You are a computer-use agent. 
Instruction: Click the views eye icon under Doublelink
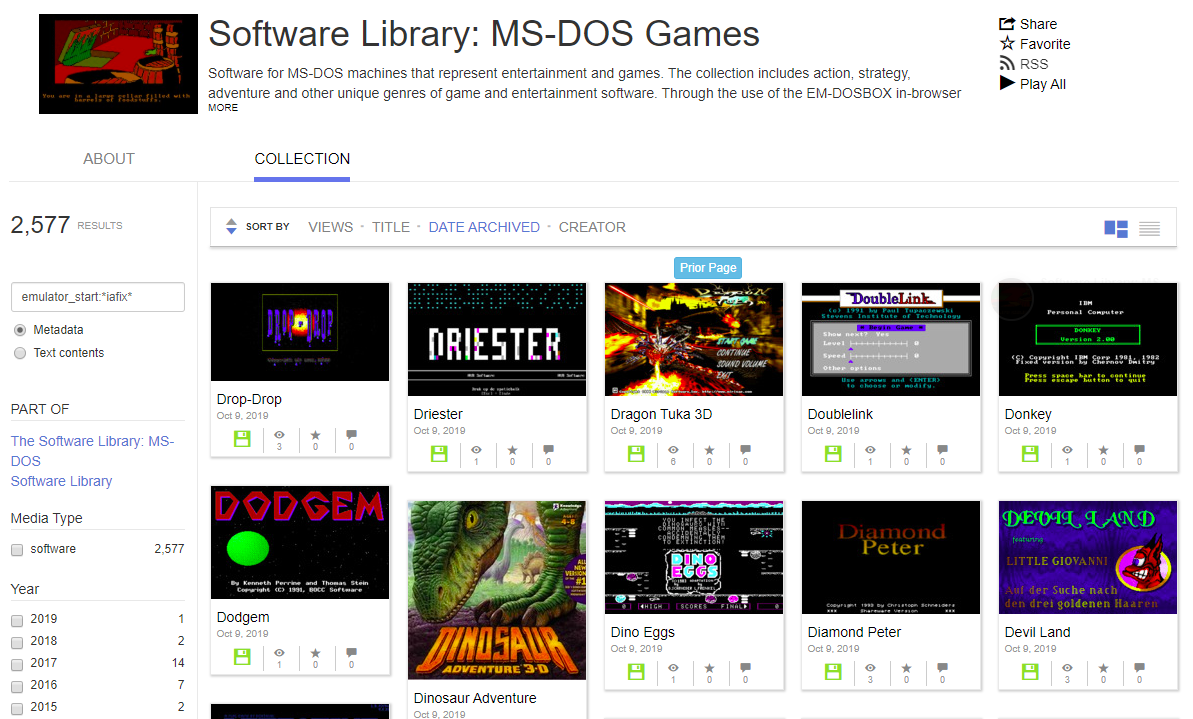point(870,450)
